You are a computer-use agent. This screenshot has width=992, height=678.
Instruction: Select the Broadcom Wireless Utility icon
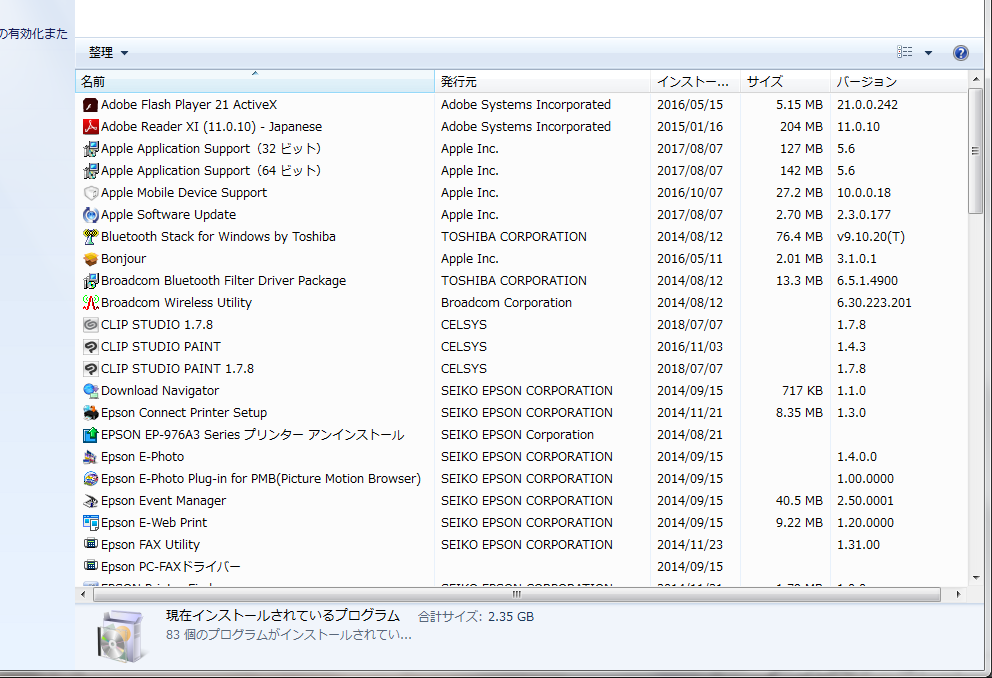pyautogui.click(x=91, y=303)
